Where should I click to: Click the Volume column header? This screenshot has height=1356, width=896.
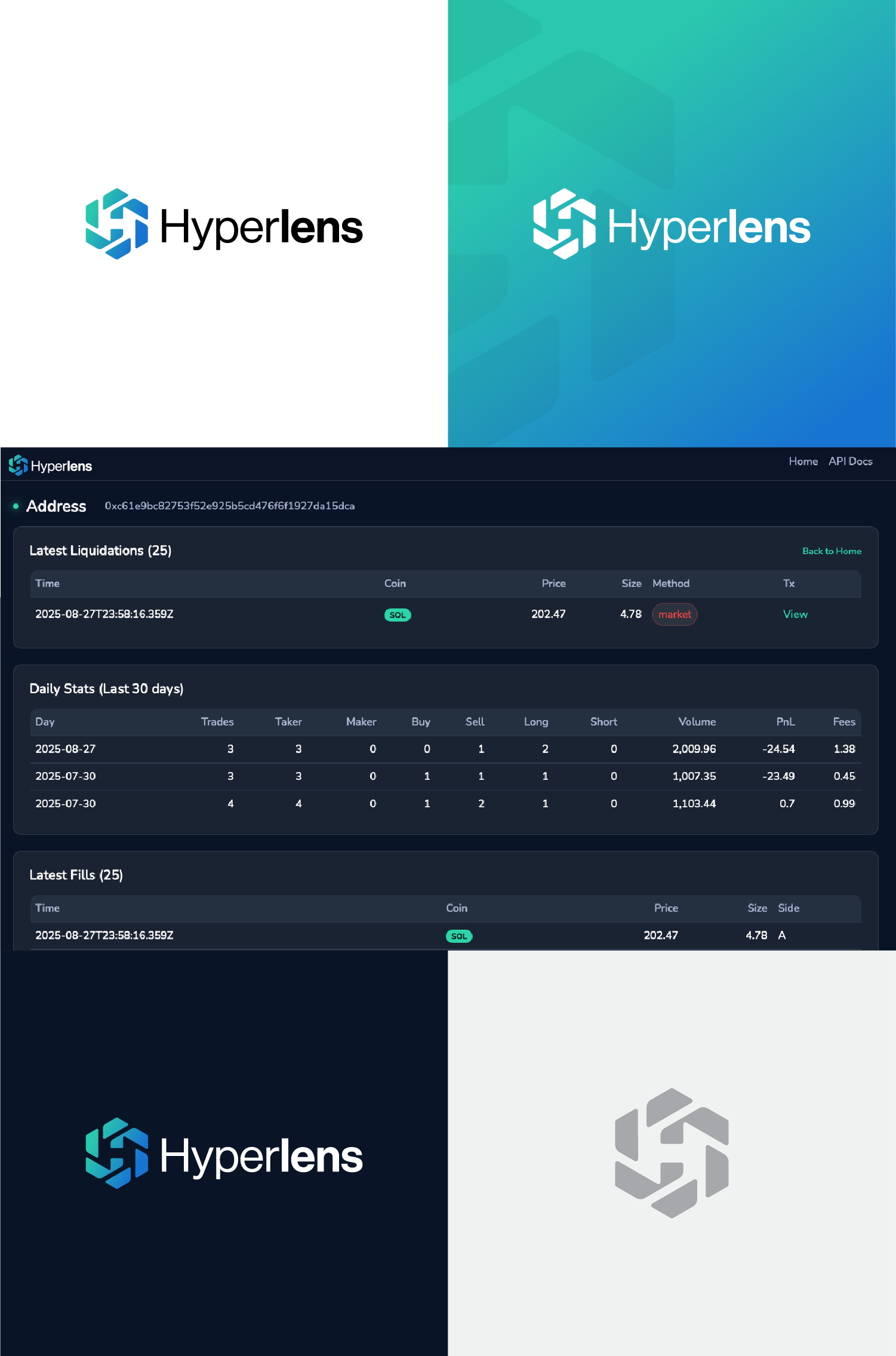[x=697, y=722]
